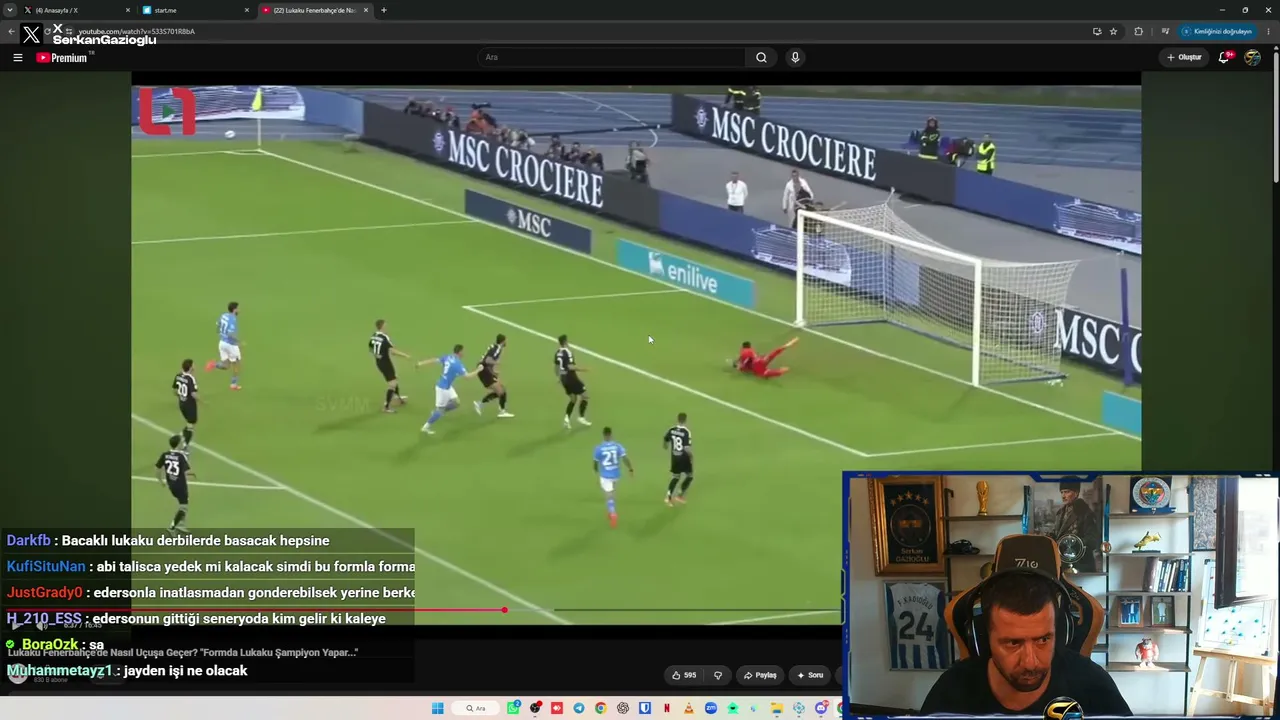Open AnyDesk from the taskbar
Screen dimensions: 1280x720
557,708
